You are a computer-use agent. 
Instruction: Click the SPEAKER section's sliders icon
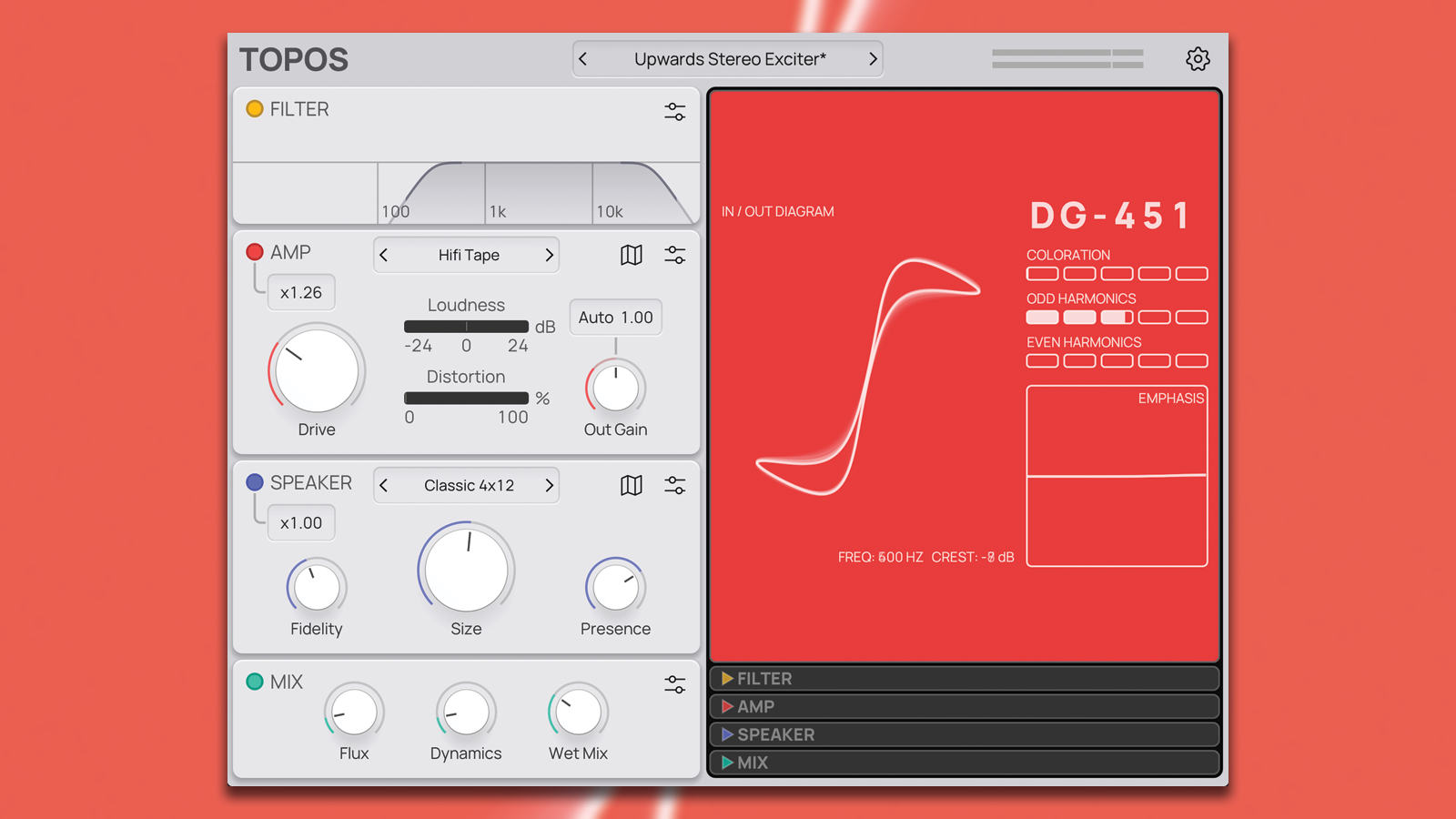675,485
